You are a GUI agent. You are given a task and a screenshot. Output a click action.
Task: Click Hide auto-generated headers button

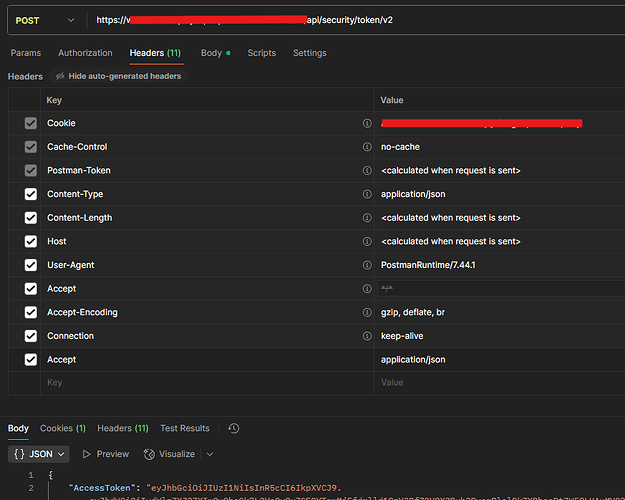click(x=118, y=76)
